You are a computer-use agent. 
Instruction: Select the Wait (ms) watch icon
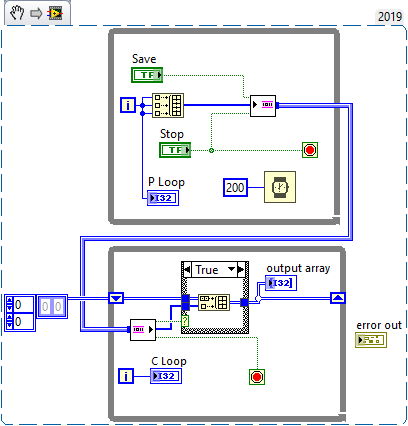point(280,187)
